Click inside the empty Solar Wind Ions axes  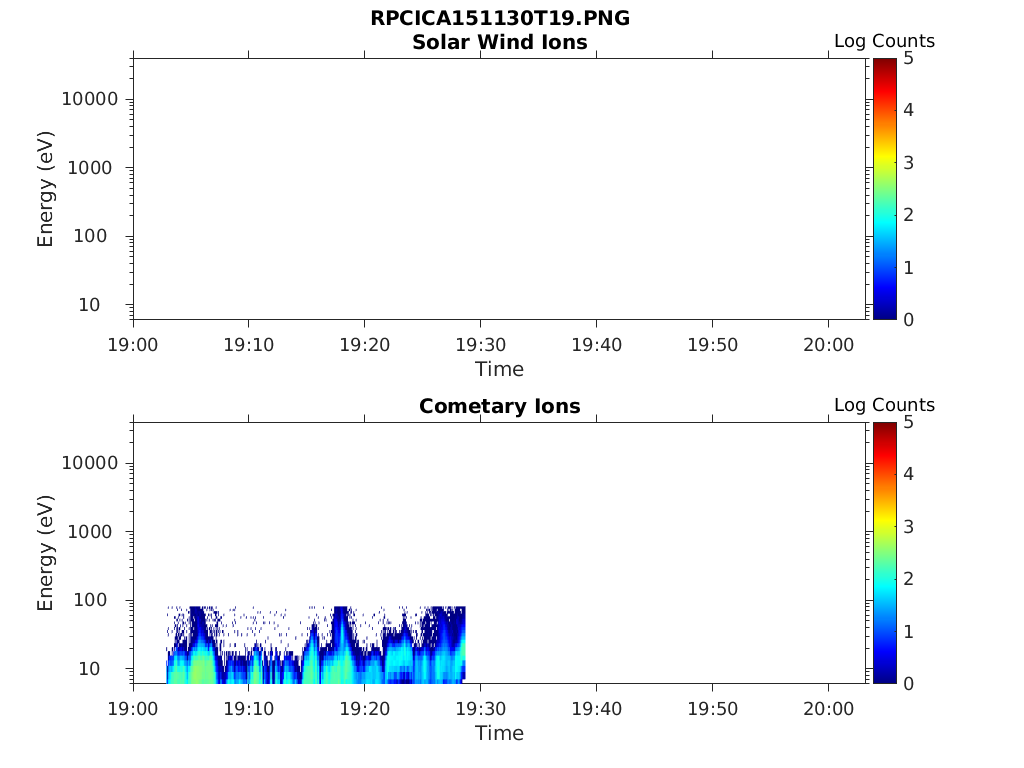[x=500, y=189]
